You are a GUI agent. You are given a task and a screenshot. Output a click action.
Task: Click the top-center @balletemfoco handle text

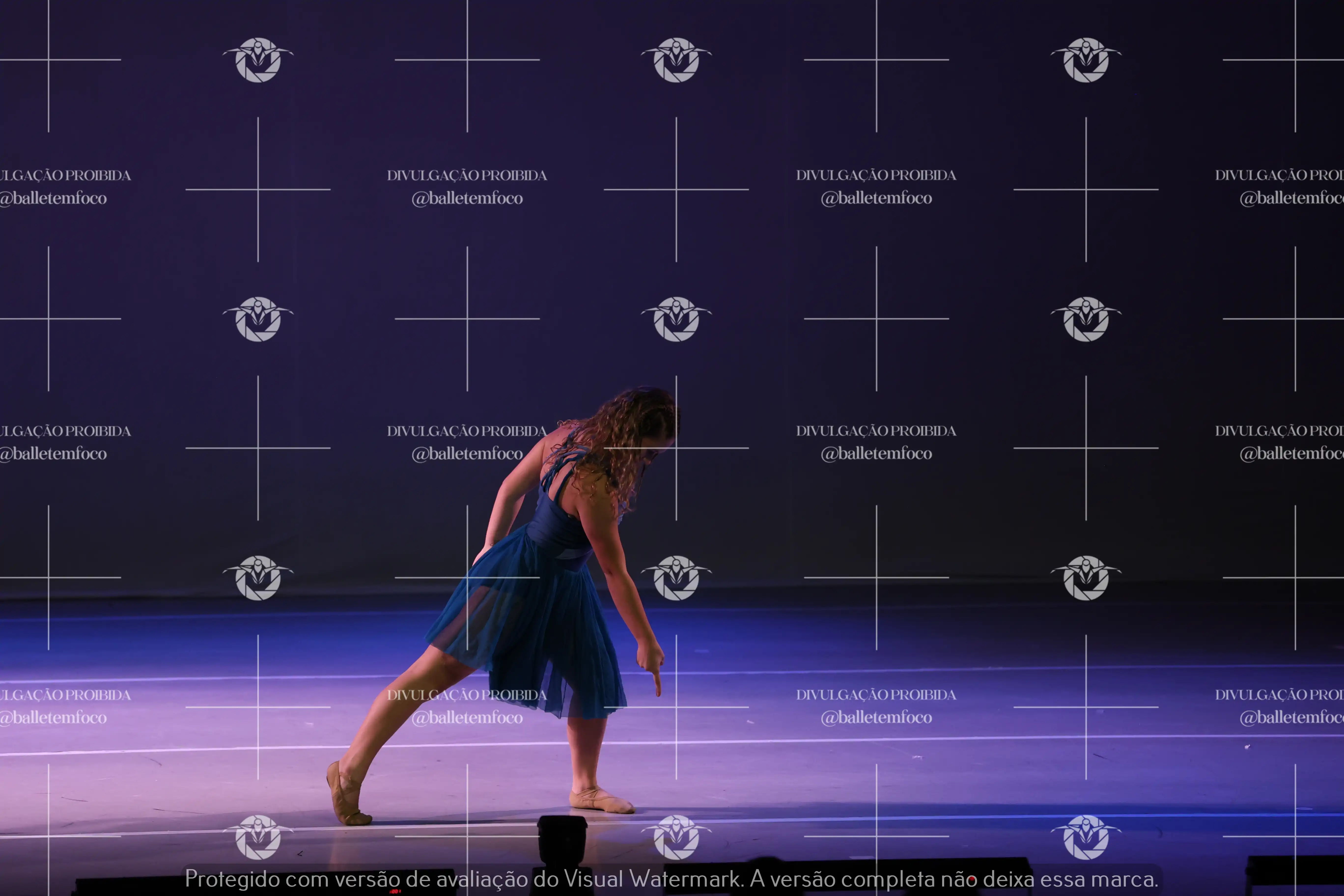pyautogui.click(x=467, y=198)
